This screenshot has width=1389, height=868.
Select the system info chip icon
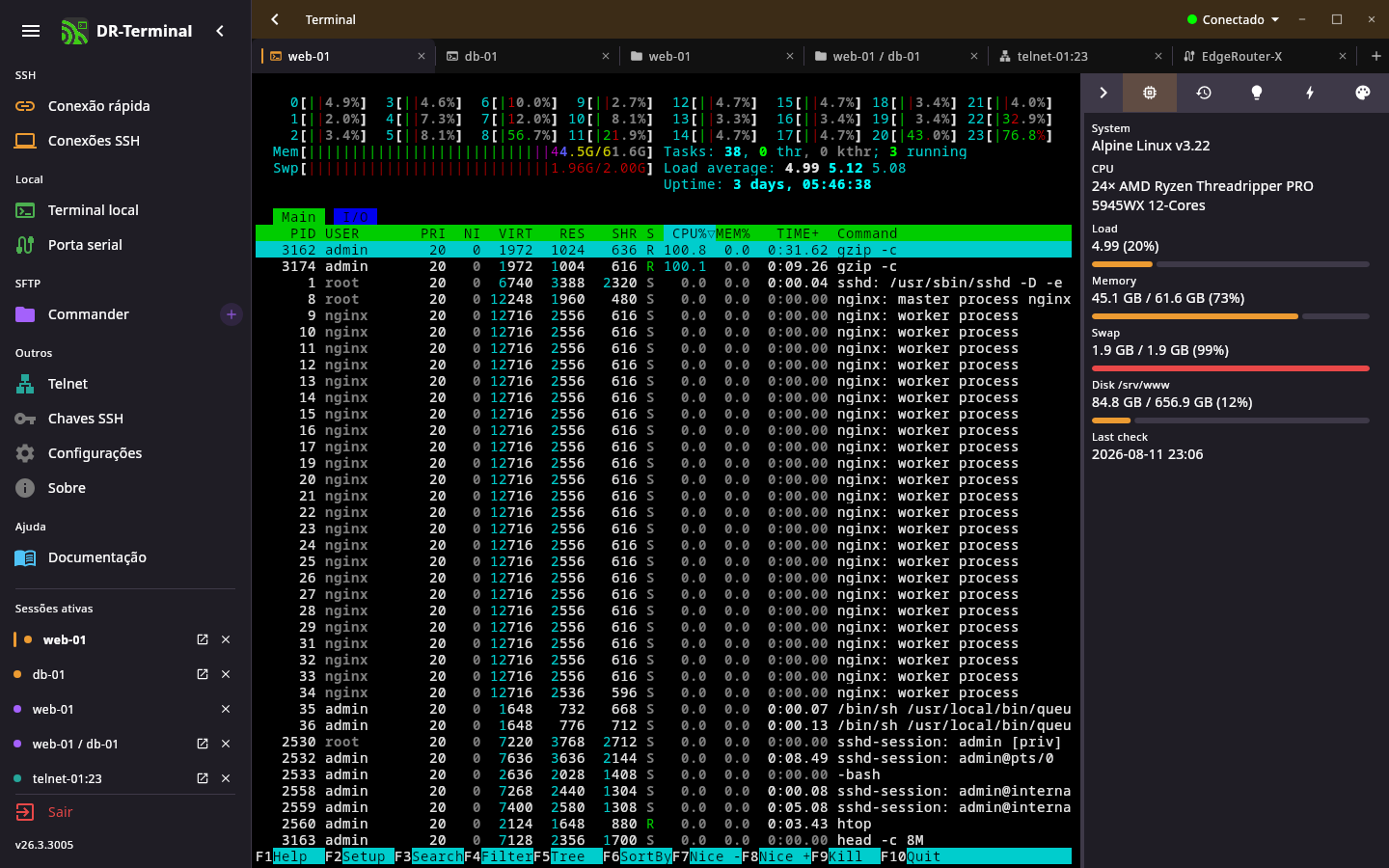tap(1150, 93)
